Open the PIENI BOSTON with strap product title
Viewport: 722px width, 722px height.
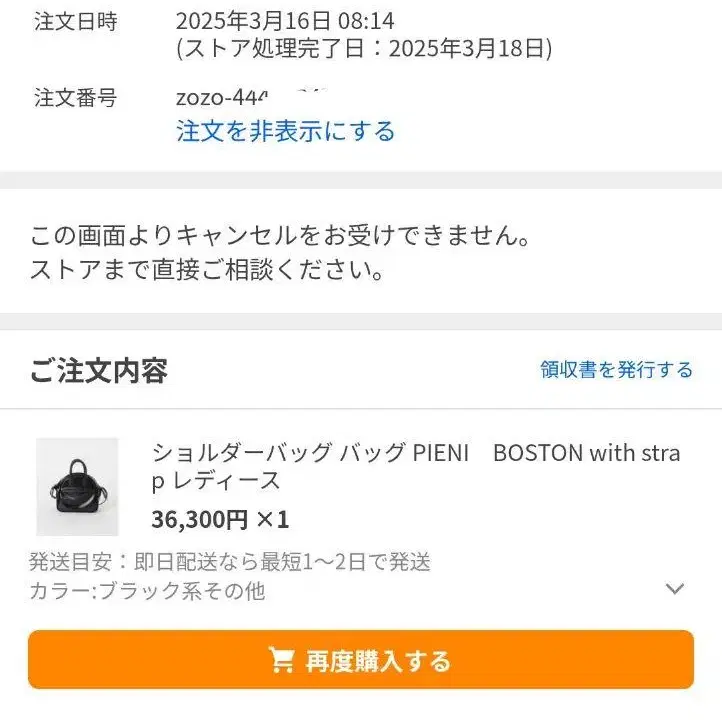coord(415,453)
